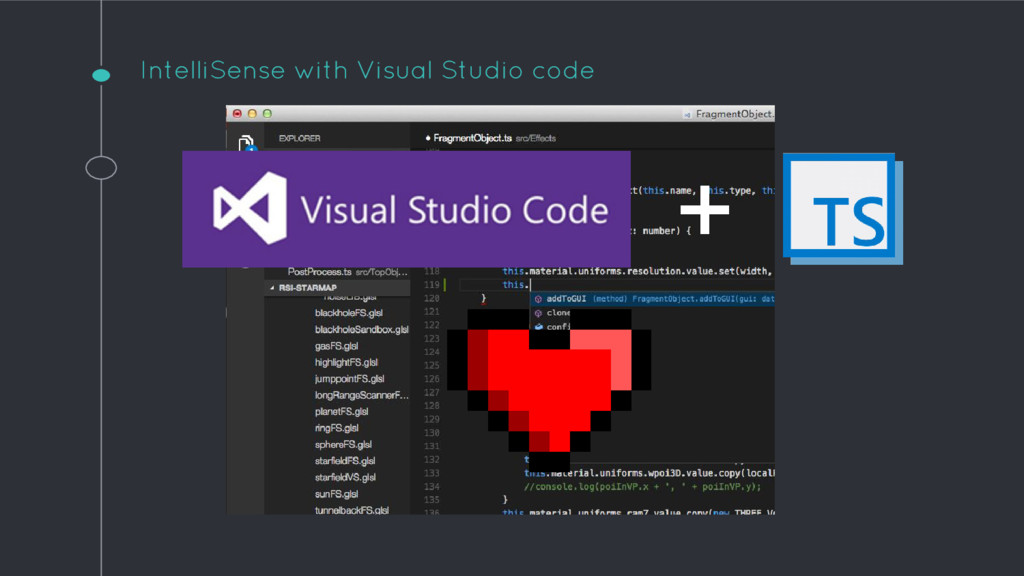
Task: Switch to the FragmentObject.ts editor tab
Action: click(490, 138)
